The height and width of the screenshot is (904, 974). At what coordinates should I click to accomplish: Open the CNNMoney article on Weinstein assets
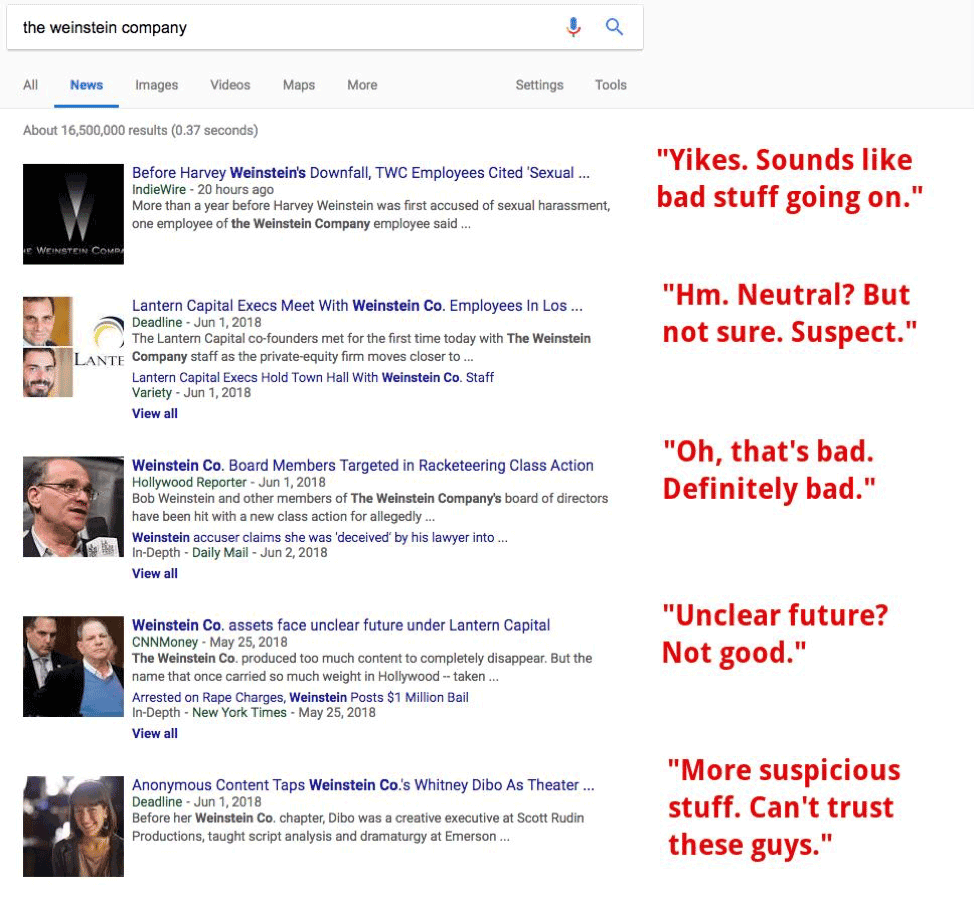point(340,624)
